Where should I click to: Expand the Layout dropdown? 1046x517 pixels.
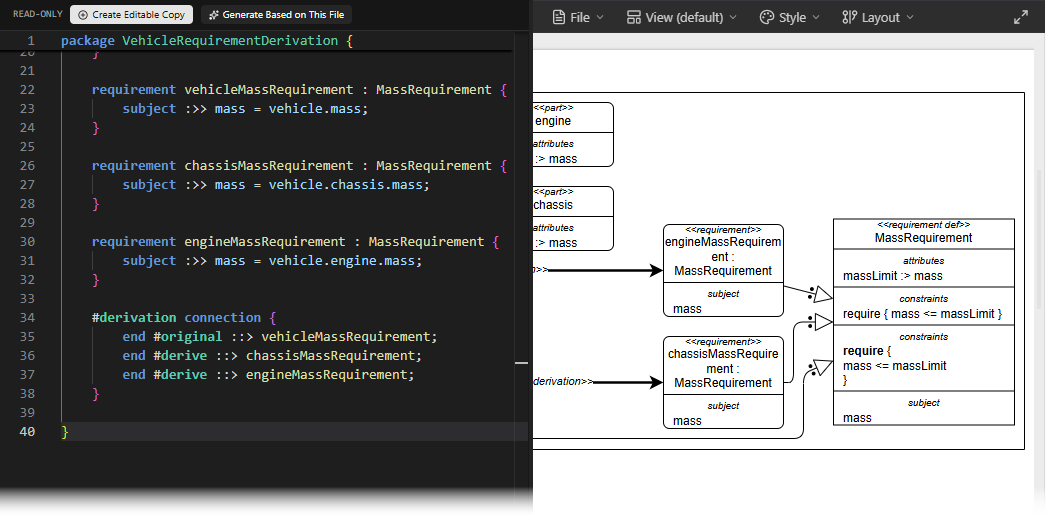pos(879,17)
